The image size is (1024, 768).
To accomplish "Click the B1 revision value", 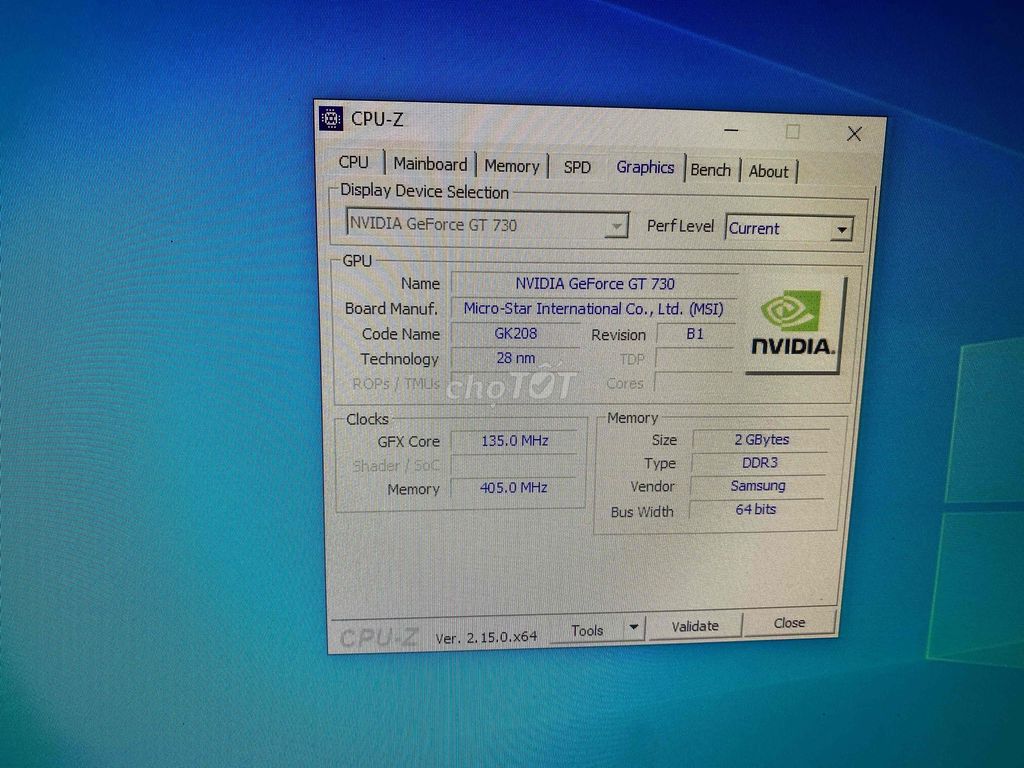I will [x=695, y=334].
